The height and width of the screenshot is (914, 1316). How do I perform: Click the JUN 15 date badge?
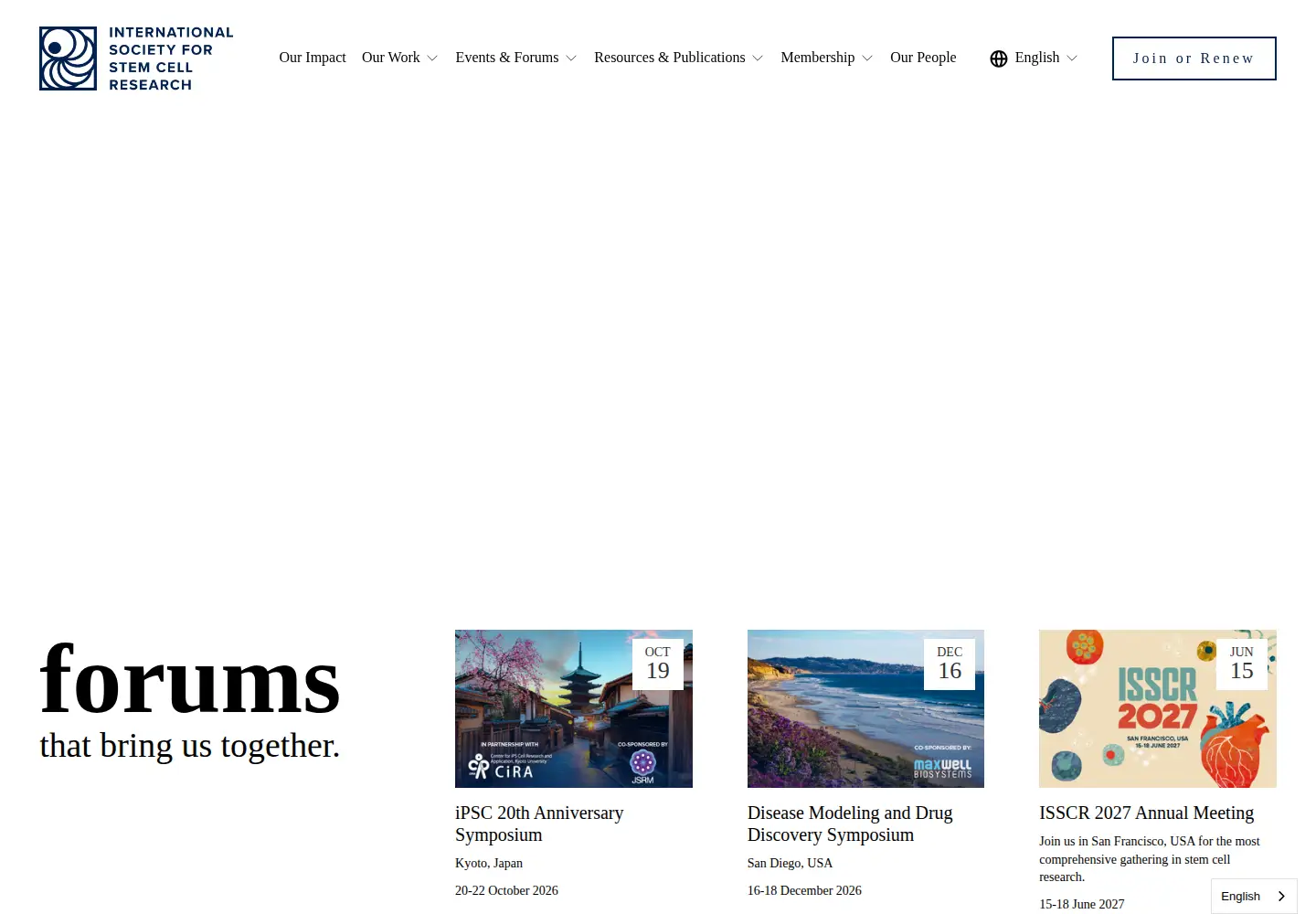1242,664
